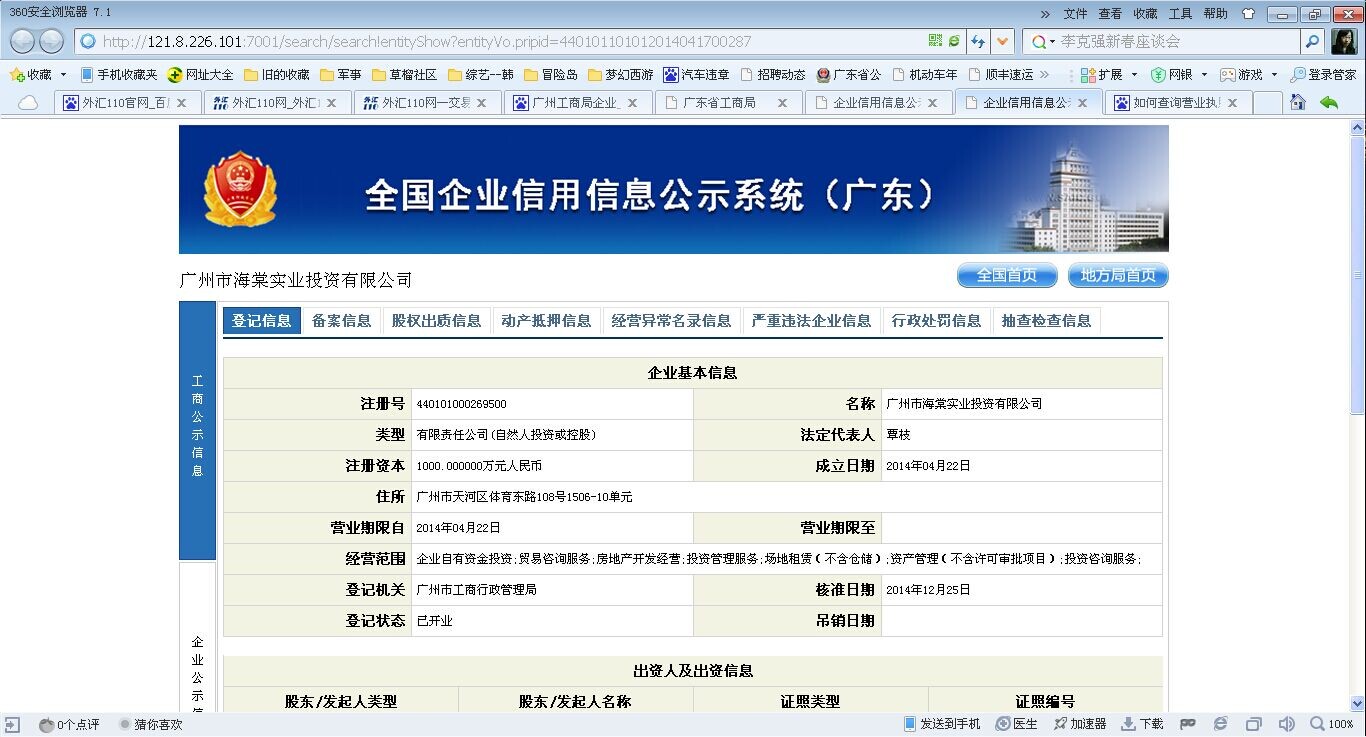Open the 查看 menu

pos(1110,14)
